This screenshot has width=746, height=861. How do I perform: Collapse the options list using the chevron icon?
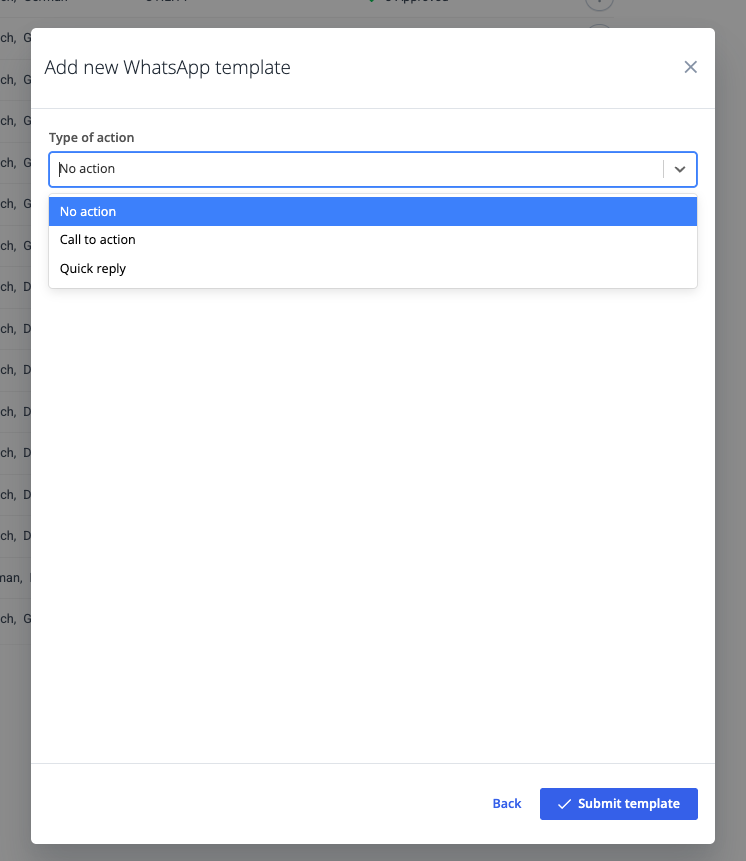[680, 169]
